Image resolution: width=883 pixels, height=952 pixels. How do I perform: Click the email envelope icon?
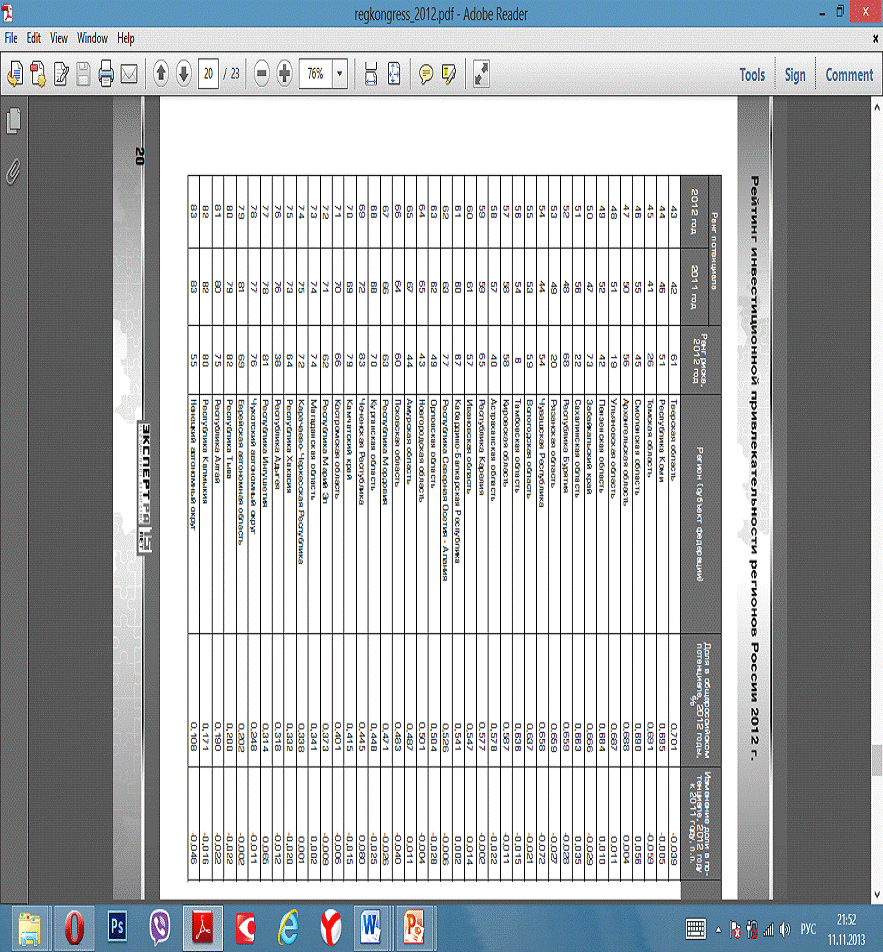point(129,74)
